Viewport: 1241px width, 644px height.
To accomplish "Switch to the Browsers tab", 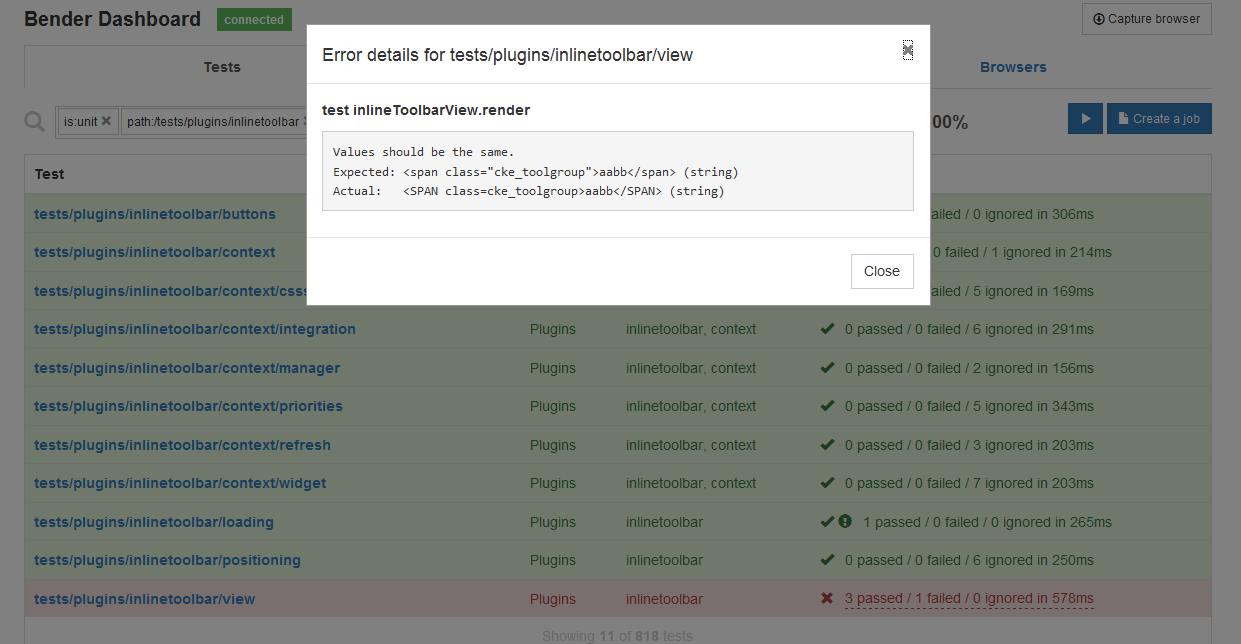I will (x=1013, y=67).
